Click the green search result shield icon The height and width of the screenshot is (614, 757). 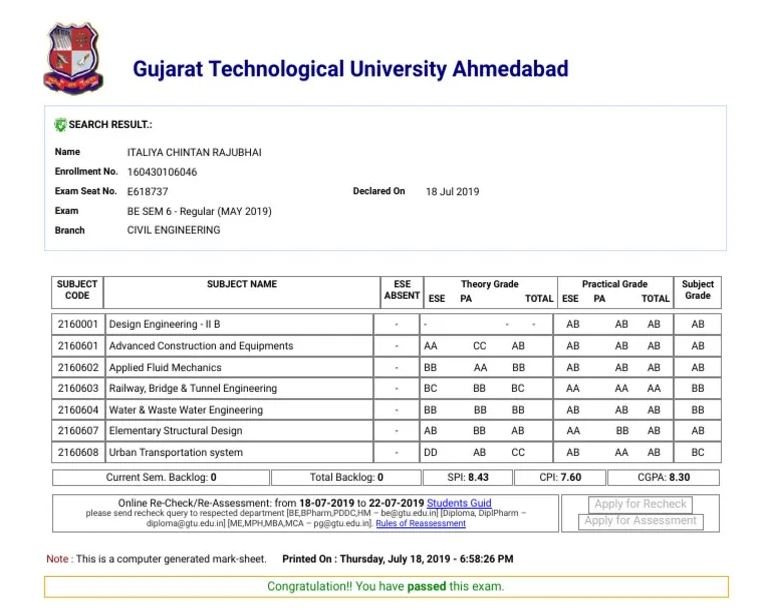[x=60, y=125]
